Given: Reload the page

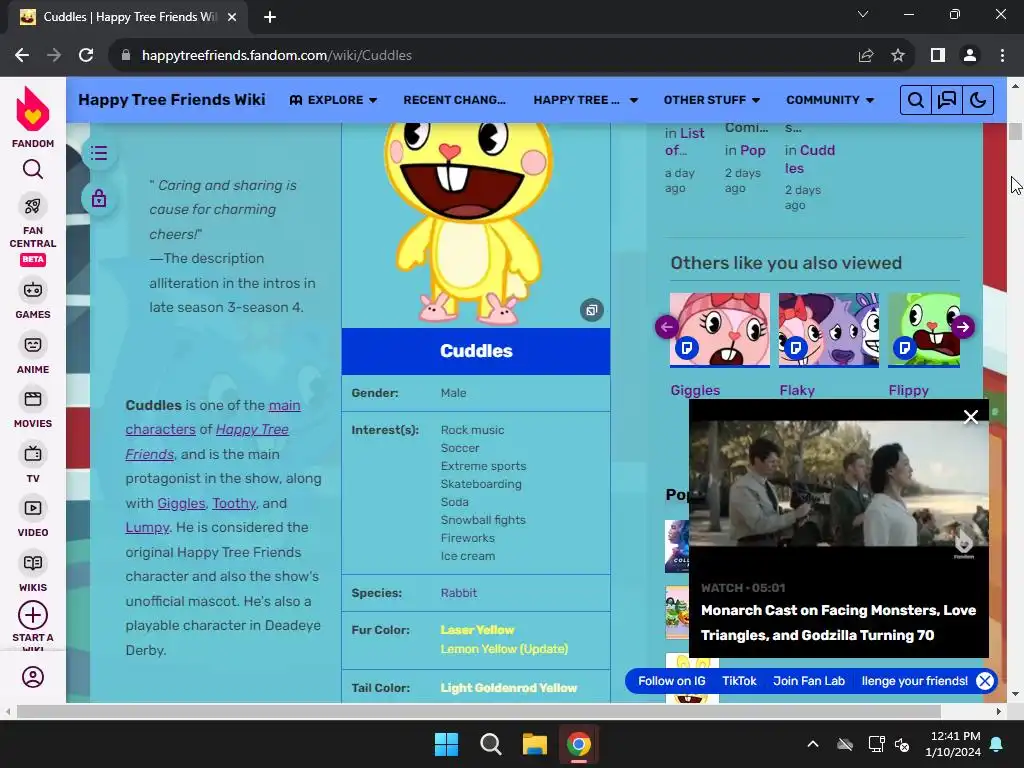Looking at the screenshot, I should pos(86,56).
